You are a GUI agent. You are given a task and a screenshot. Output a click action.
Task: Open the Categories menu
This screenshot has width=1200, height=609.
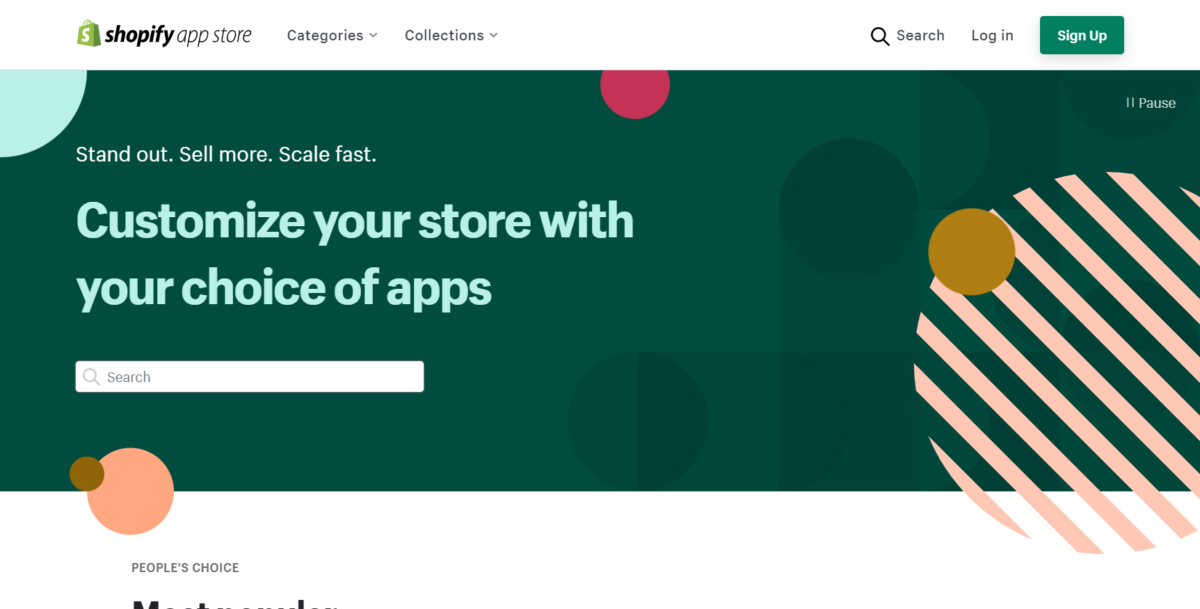pyautogui.click(x=325, y=35)
